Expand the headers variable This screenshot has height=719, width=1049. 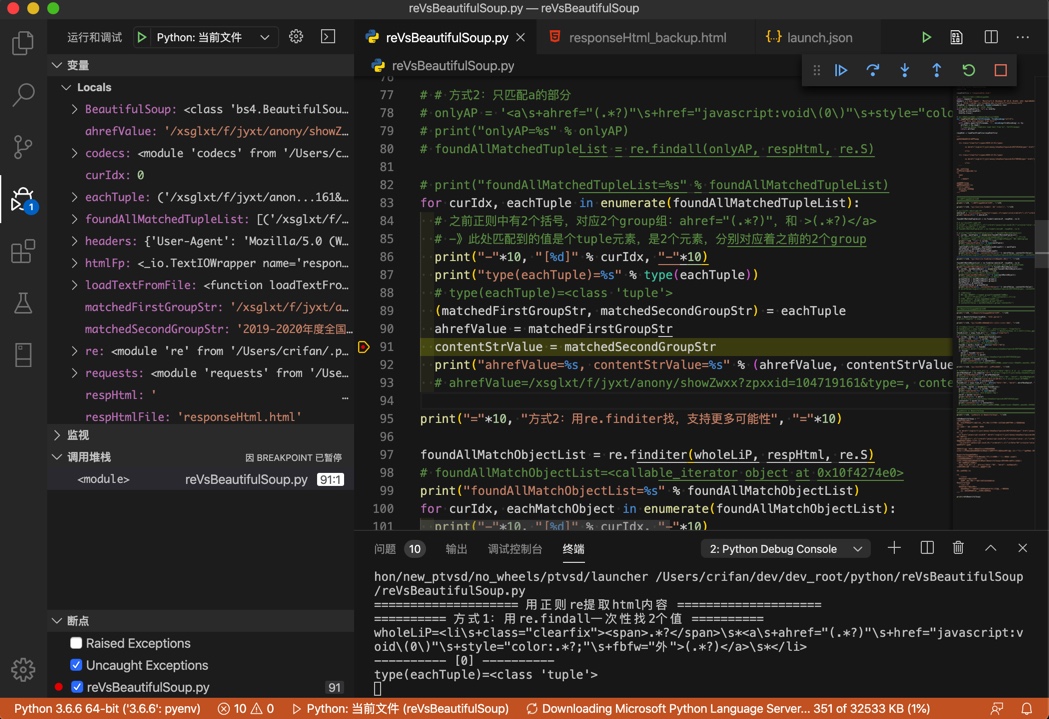[74, 241]
